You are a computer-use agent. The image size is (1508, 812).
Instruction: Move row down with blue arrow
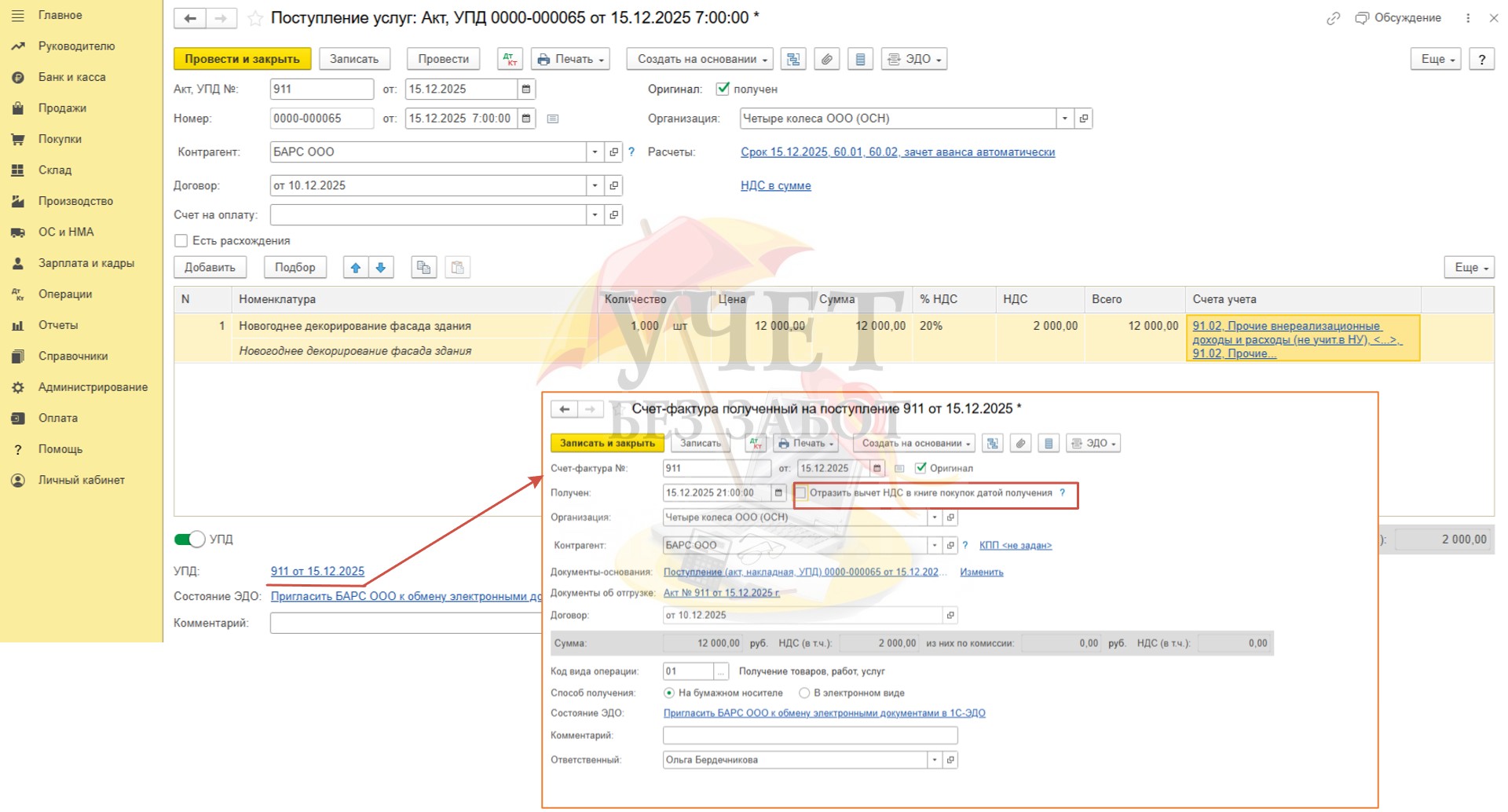(x=381, y=268)
